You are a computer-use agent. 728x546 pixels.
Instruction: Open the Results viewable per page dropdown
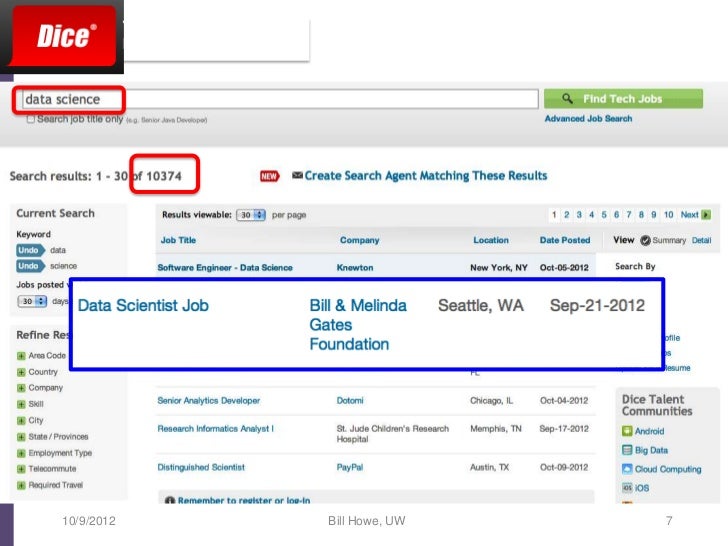tap(251, 215)
